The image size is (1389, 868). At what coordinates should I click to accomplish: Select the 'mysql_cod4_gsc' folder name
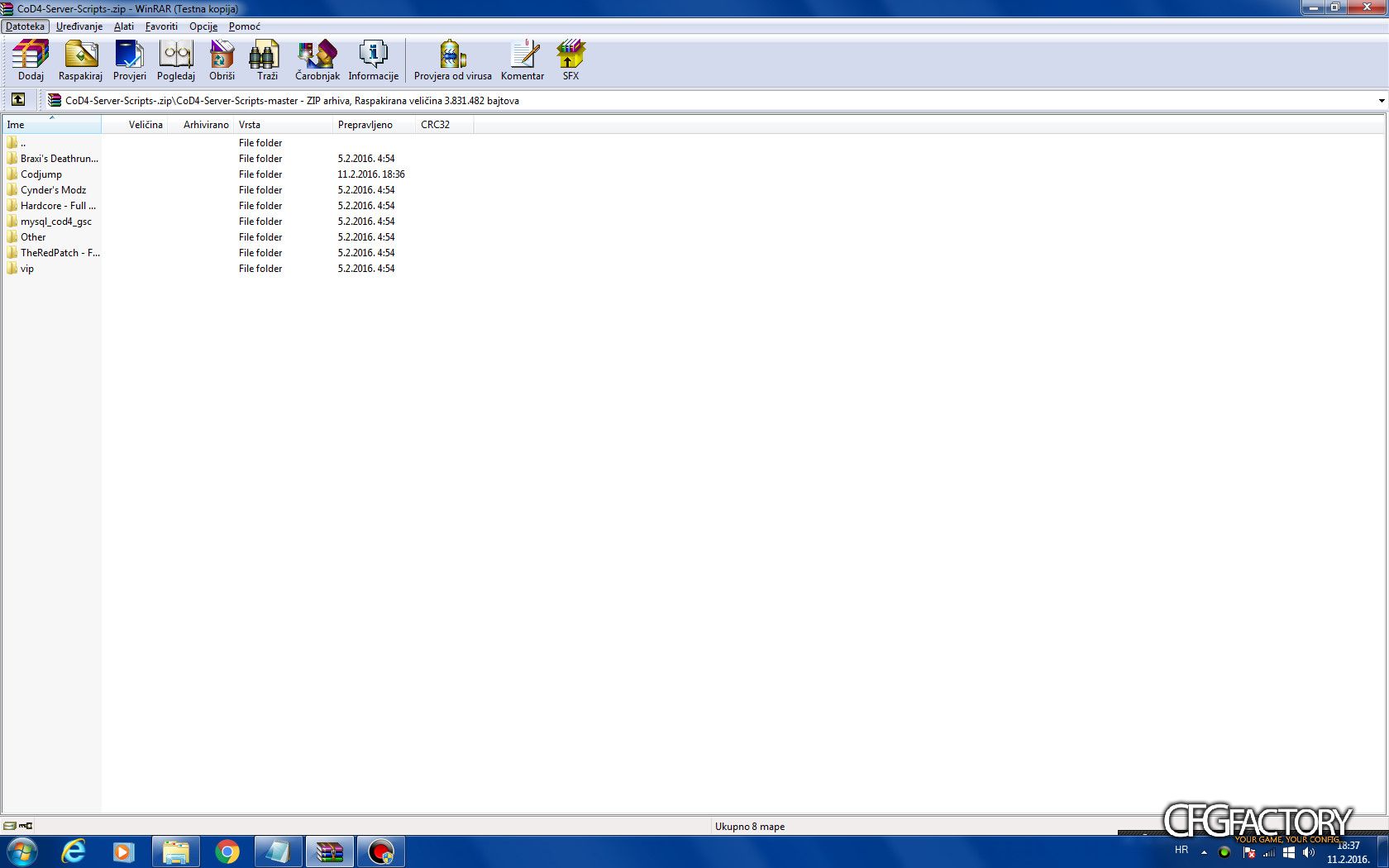pyautogui.click(x=56, y=221)
